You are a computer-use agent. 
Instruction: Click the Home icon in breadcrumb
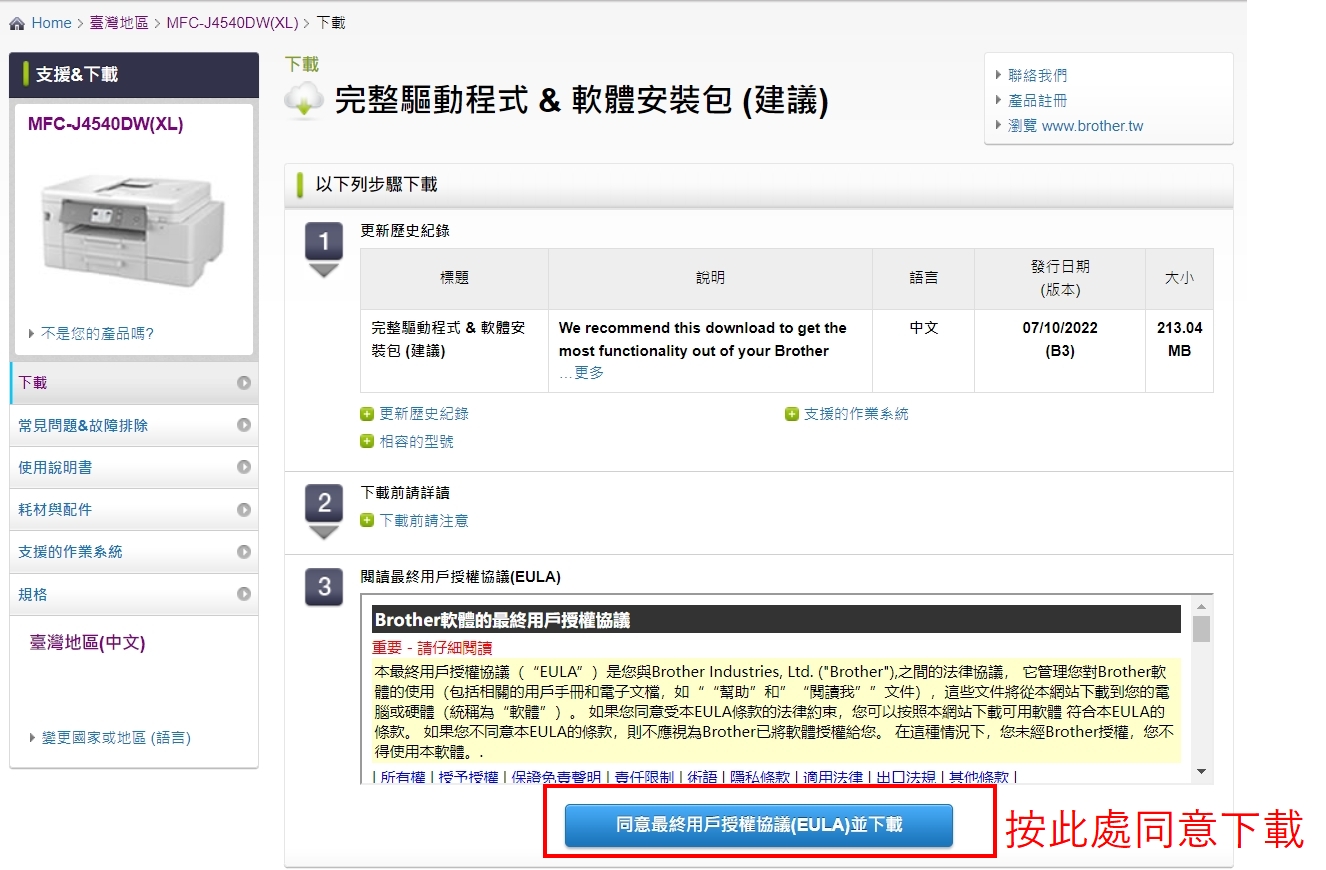tap(16, 23)
